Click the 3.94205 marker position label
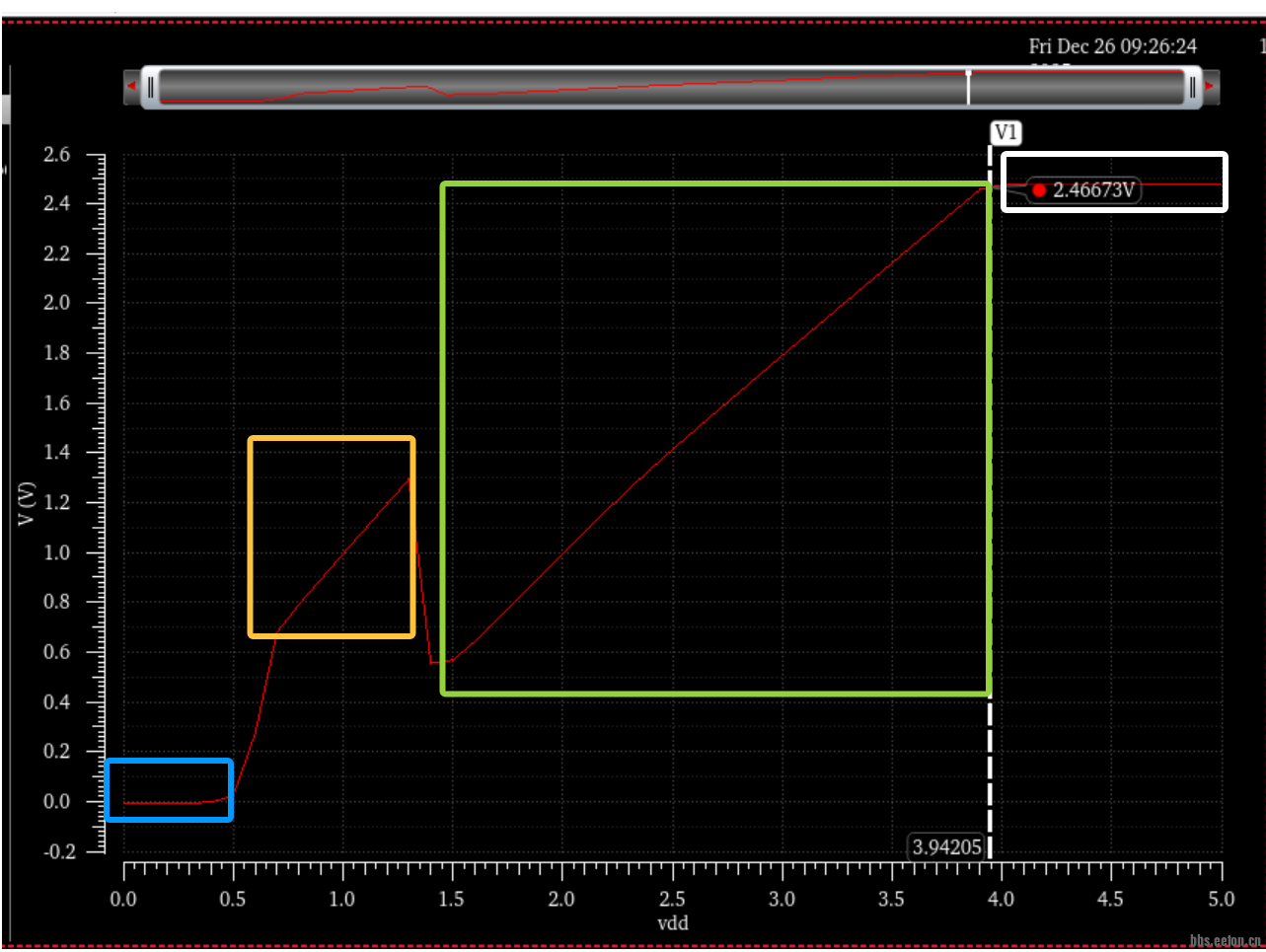The image size is (1266, 952). (x=946, y=846)
